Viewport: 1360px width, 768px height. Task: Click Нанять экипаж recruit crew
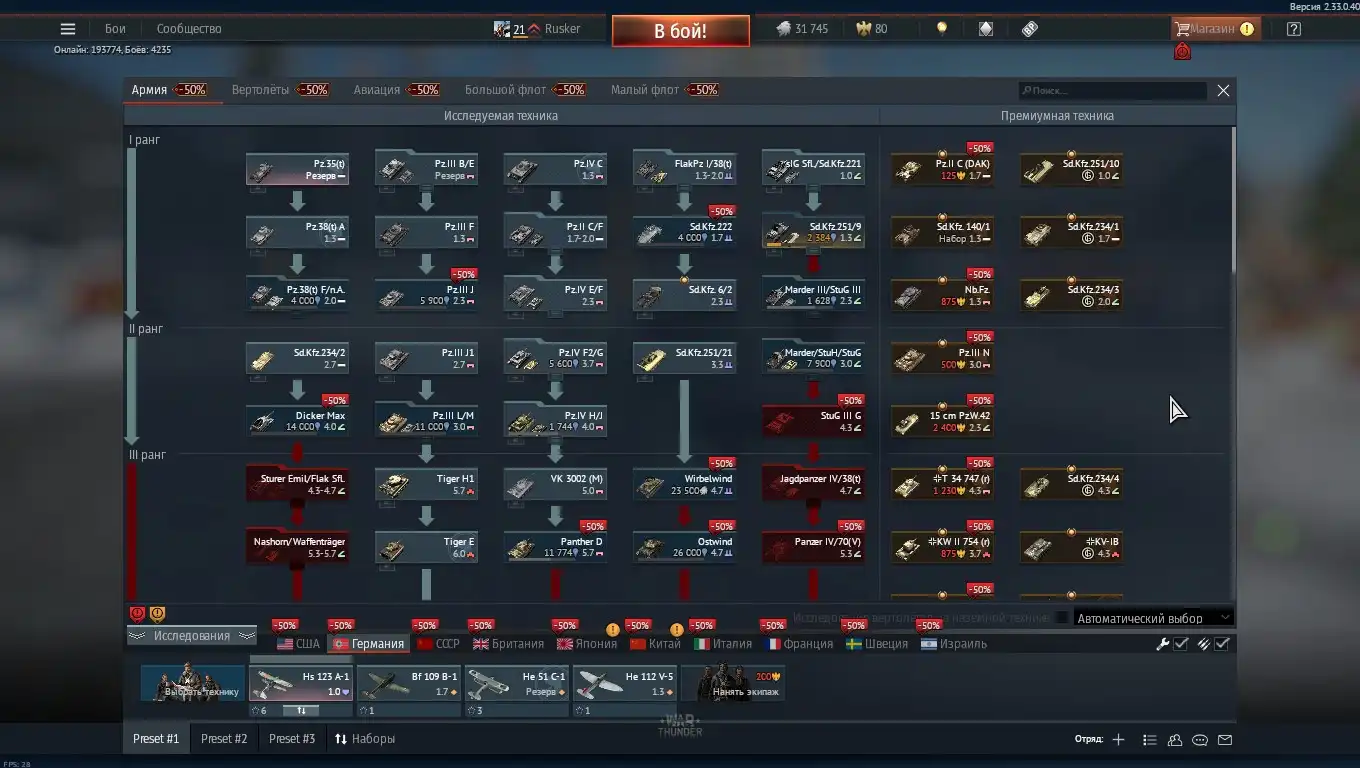click(733, 683)
